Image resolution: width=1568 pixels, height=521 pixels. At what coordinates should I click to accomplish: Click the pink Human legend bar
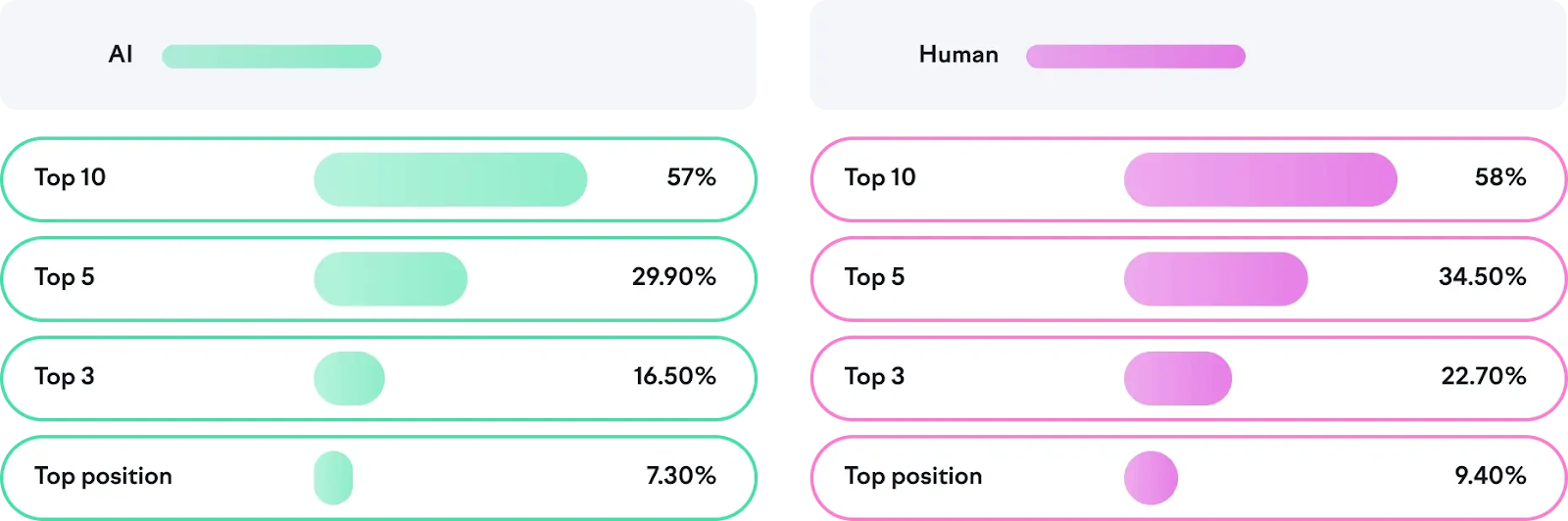coord(1135,56)
